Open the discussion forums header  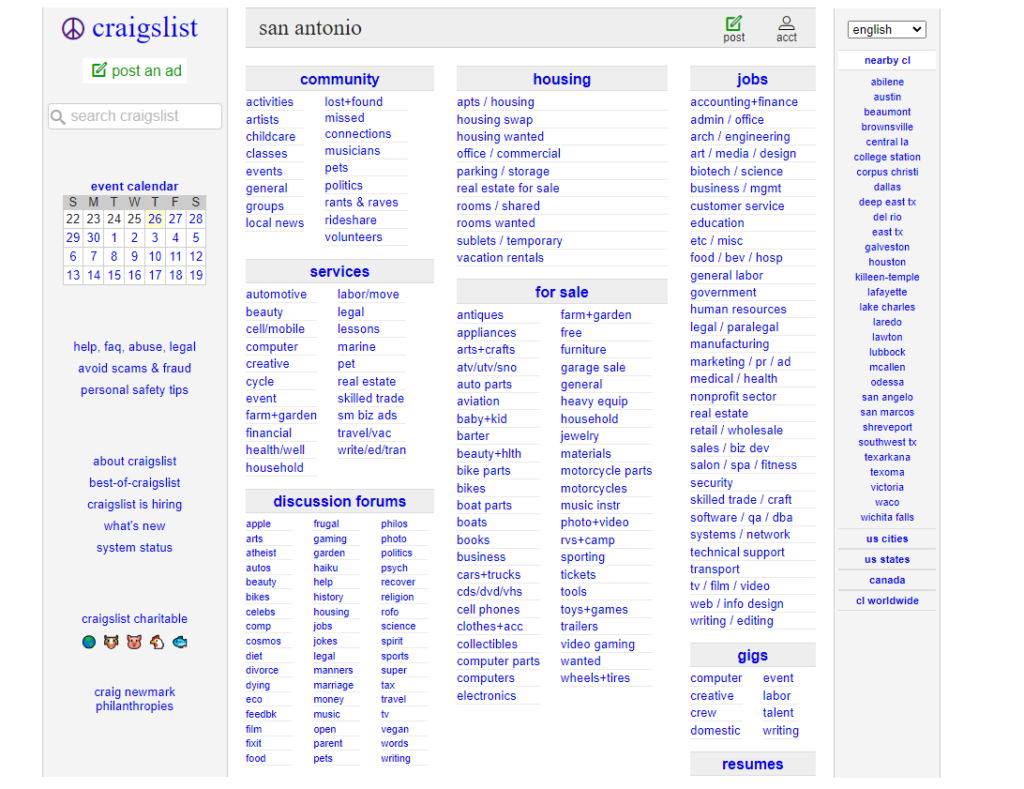[x=340, y=502]
